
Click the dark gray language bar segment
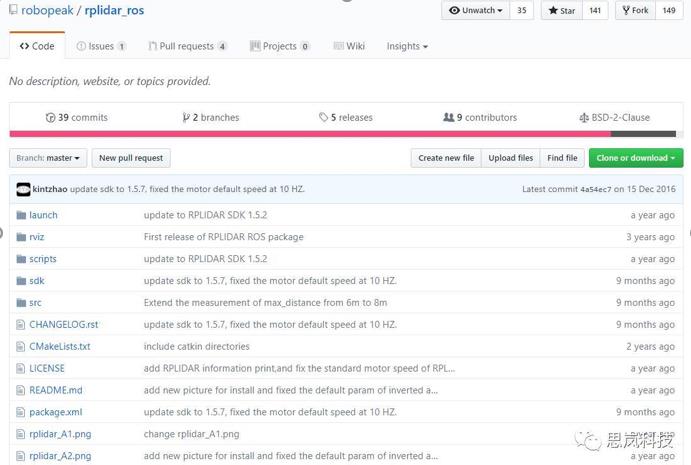coord(643,134)
